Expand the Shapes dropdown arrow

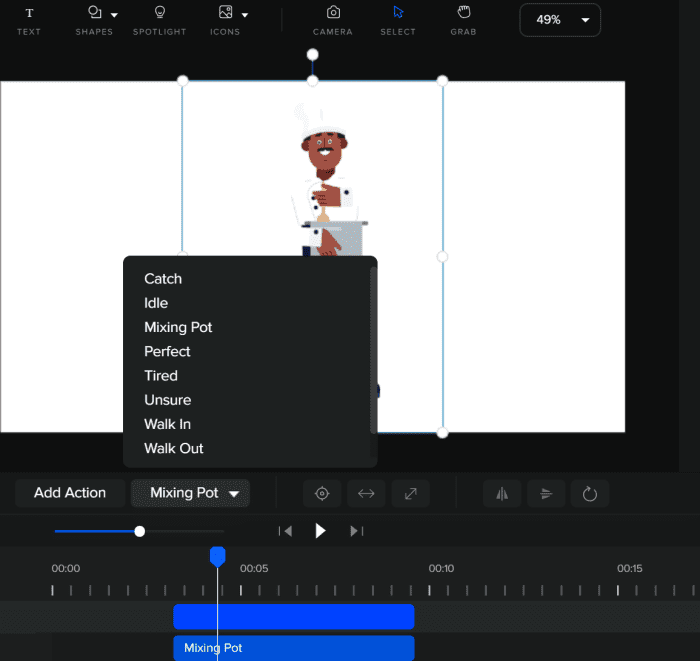tap(114, 15)
